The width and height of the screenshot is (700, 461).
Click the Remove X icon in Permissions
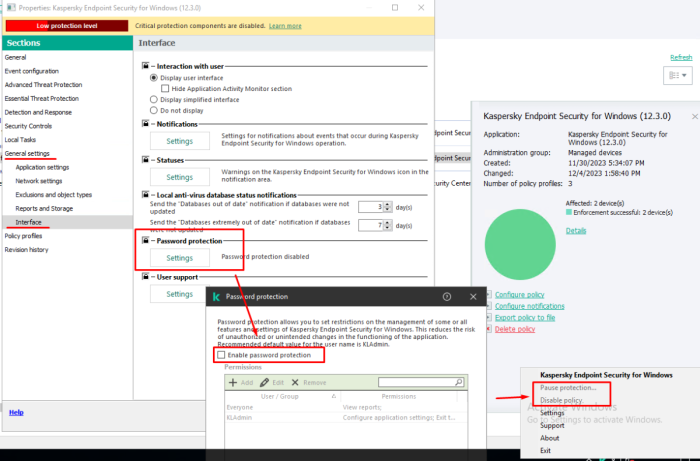[x=295, y=382]
